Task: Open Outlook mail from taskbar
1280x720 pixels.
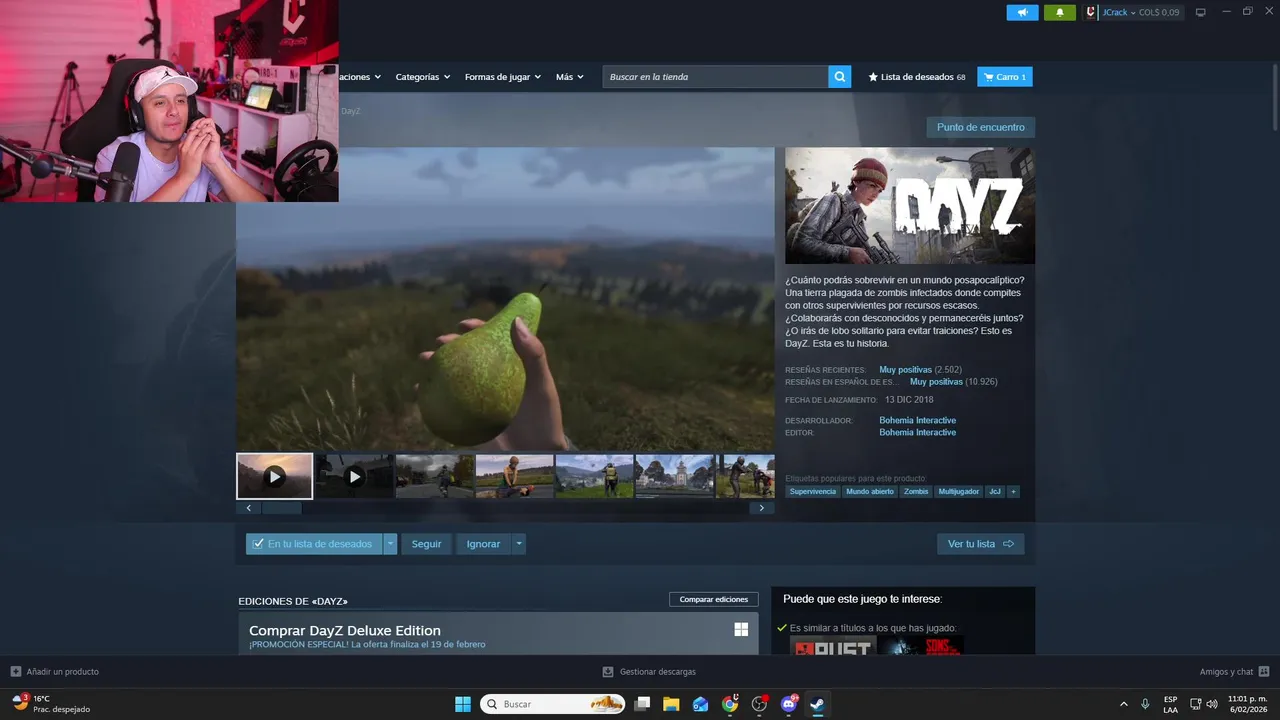Action: (700, 704)
